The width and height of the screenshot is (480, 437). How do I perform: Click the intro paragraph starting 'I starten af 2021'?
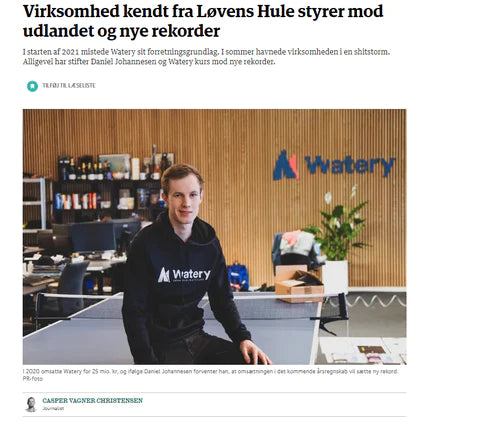(206, 57)
